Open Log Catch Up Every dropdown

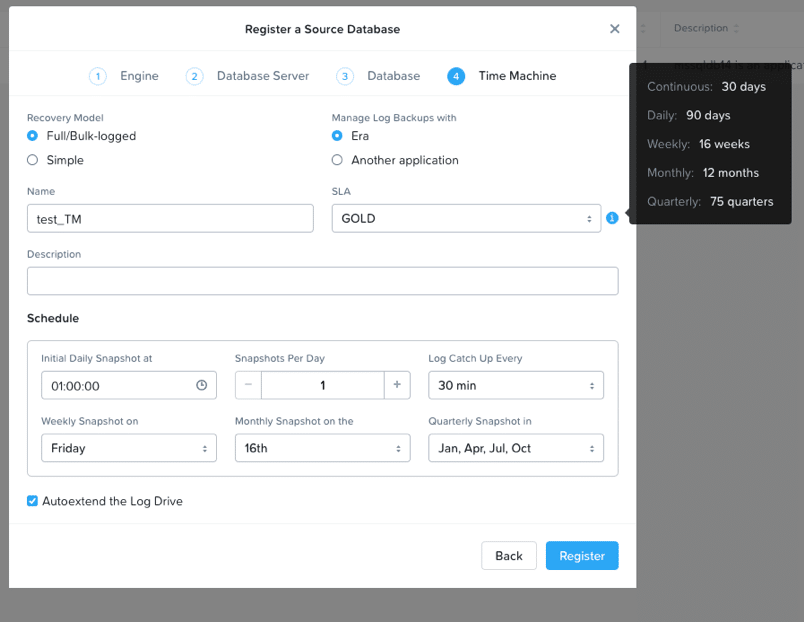click(515, 385)
